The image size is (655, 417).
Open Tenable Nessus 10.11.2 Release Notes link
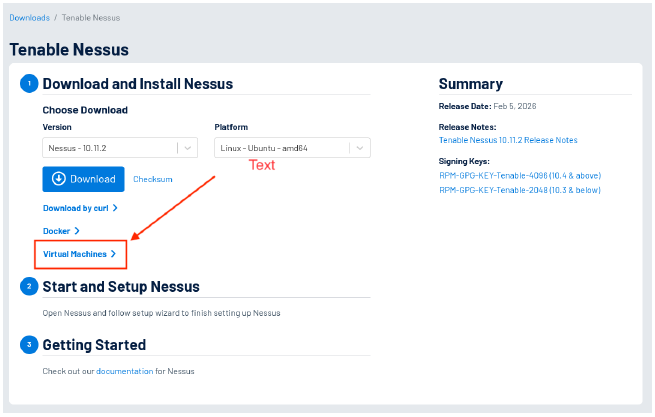pyautogui.click(x=508, y=140)
